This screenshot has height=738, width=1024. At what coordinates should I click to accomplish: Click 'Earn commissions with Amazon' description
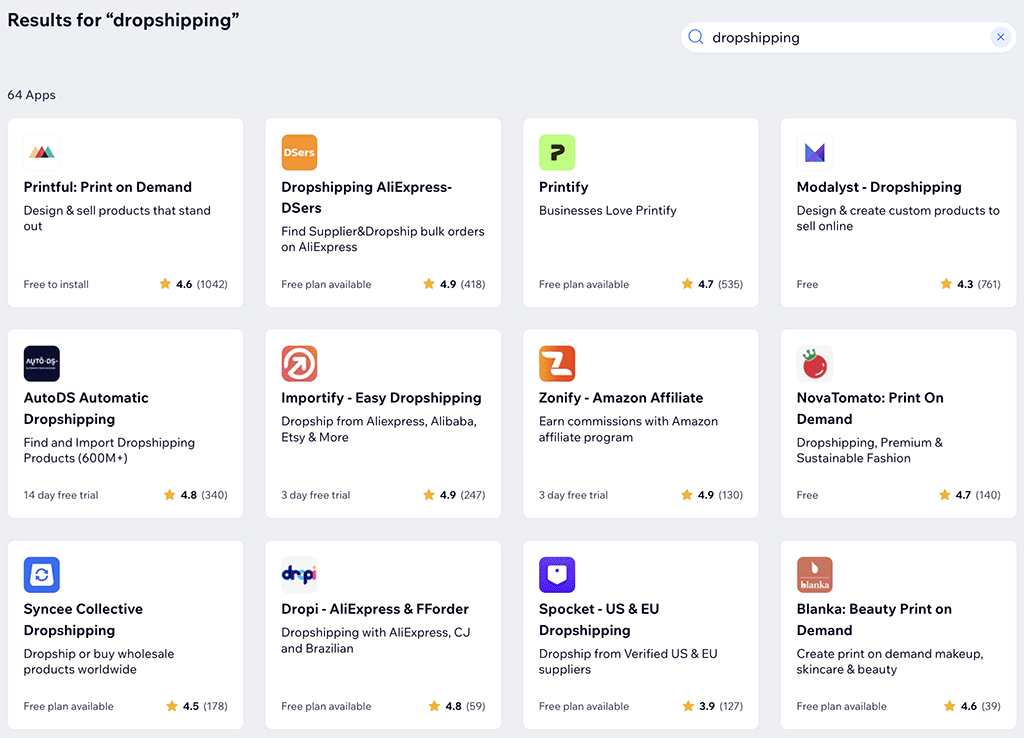coord(628,429)
